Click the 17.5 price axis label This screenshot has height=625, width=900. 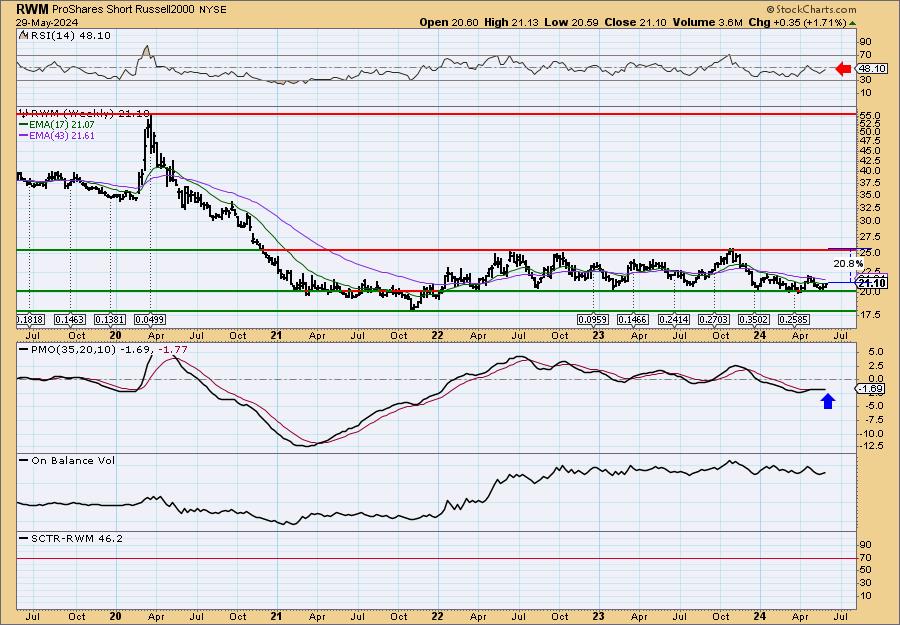[x=869, y=315]
